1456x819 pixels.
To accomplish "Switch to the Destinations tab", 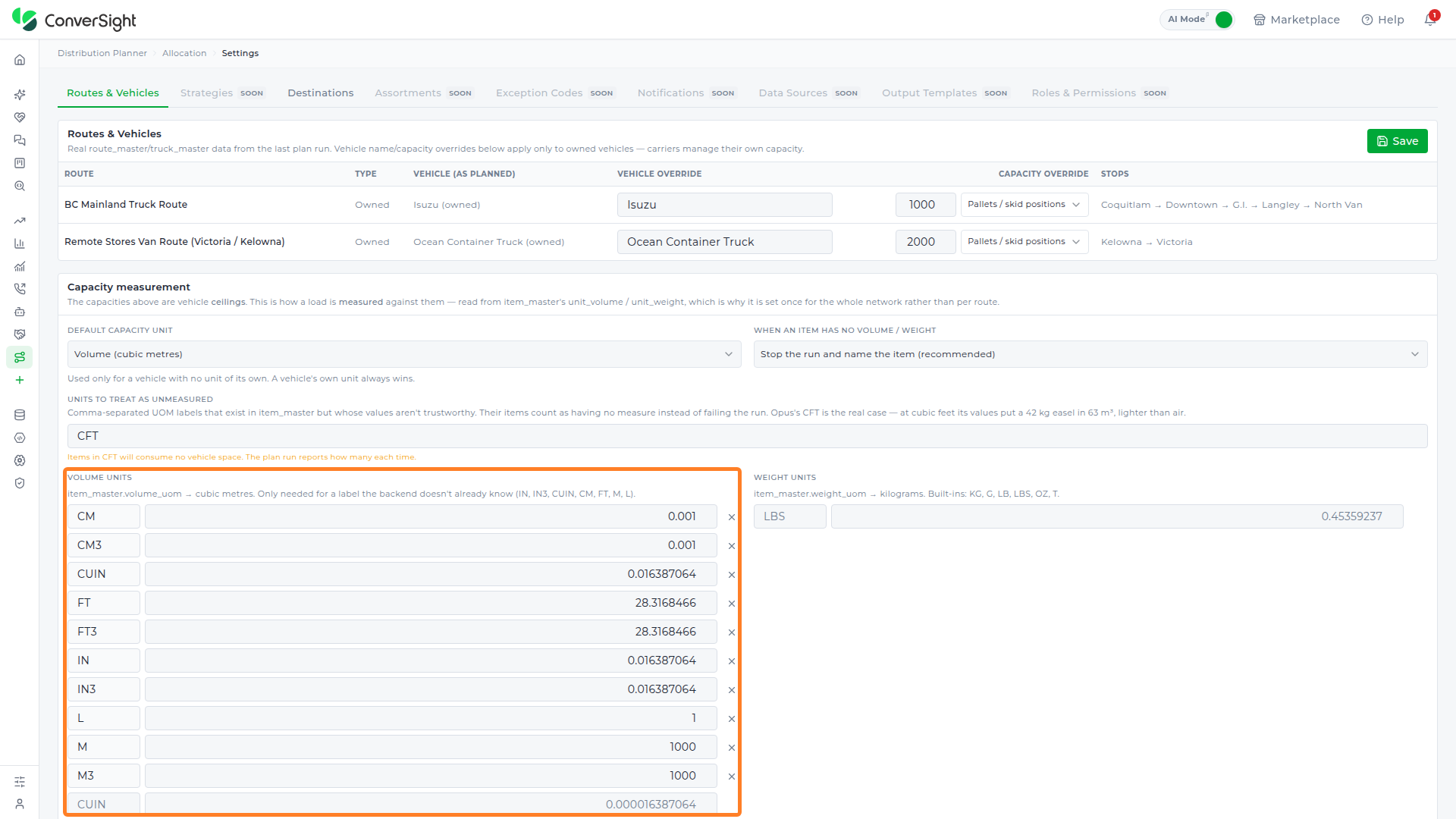I will (320, 93).
